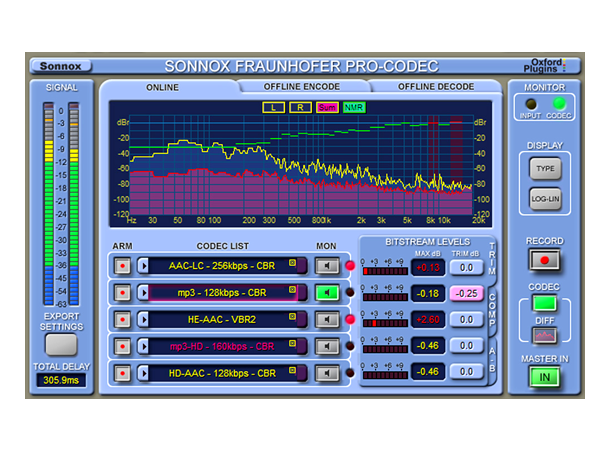The image size is (610, 450).
Task: Expand codec menu arrow for mp3-HD row
Action: [144, 346]
